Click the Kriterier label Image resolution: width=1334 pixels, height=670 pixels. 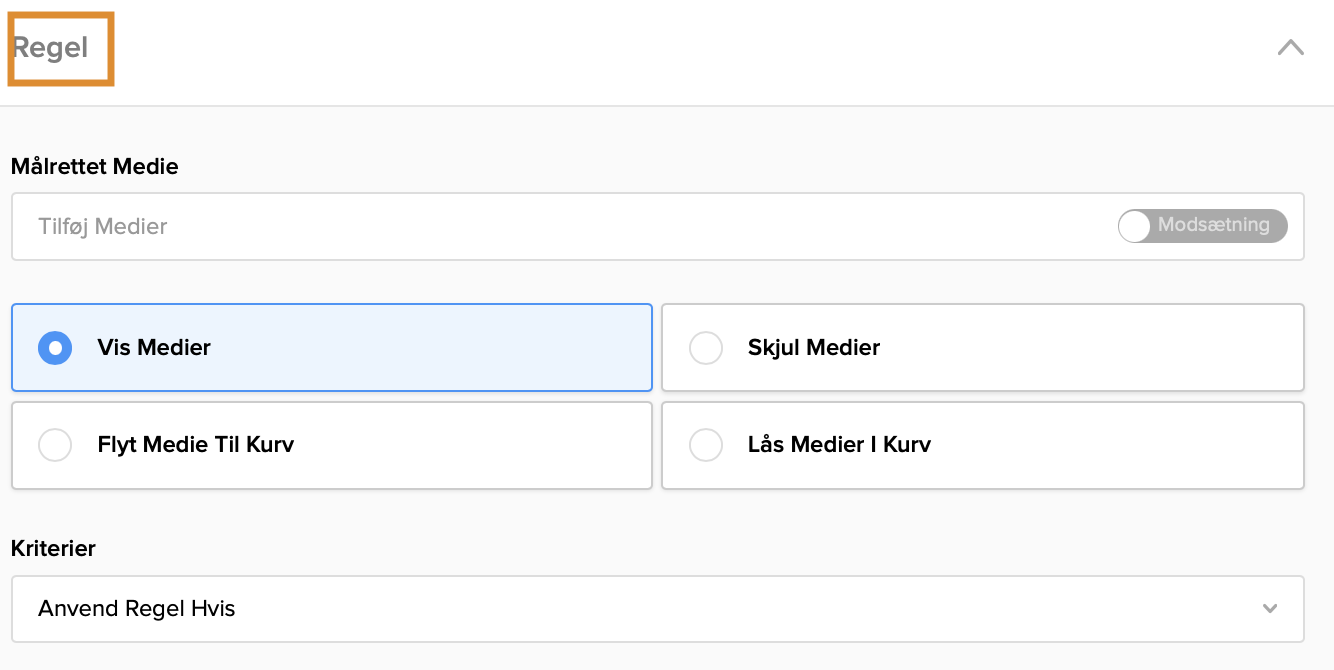[53, 549]
